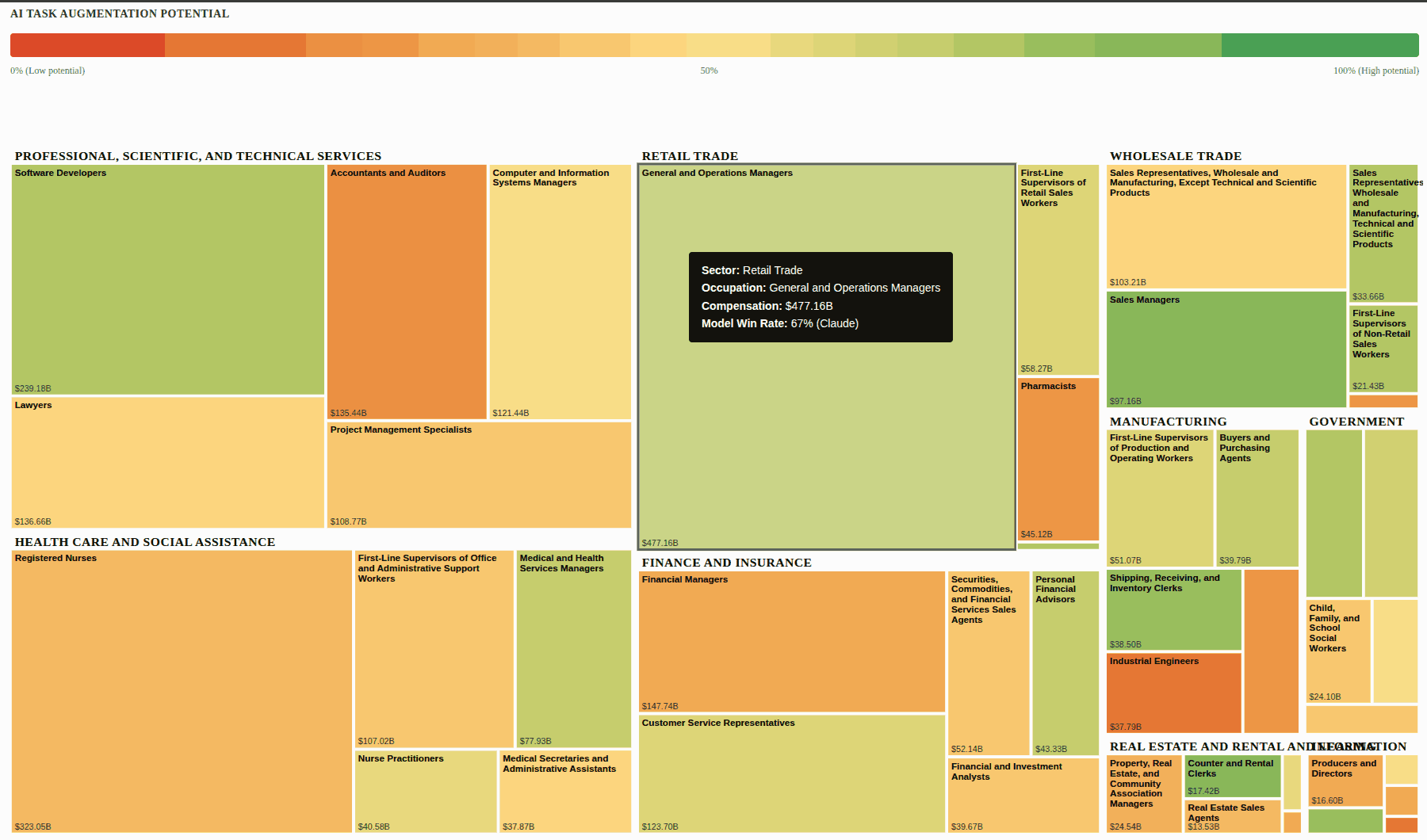Click the Lawyers treemap block
The height and width of the screenshot is (840, 1427).
point(167,462)
